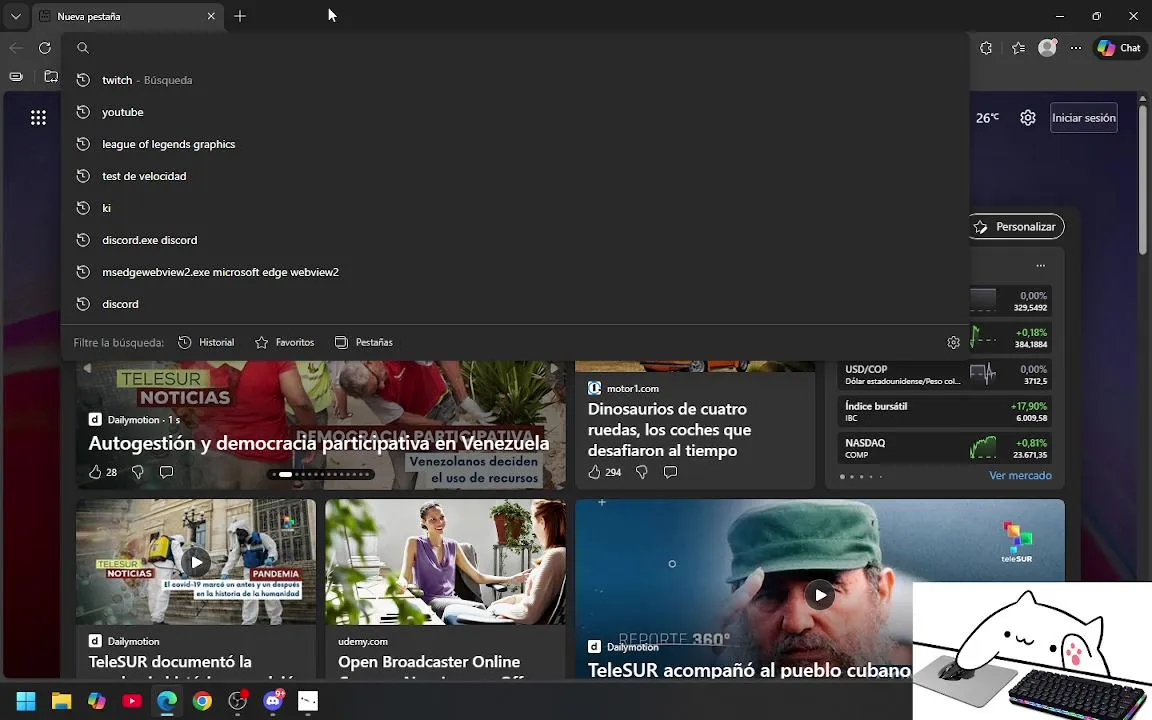Open comments on the Autogestión article

(167, 472)
